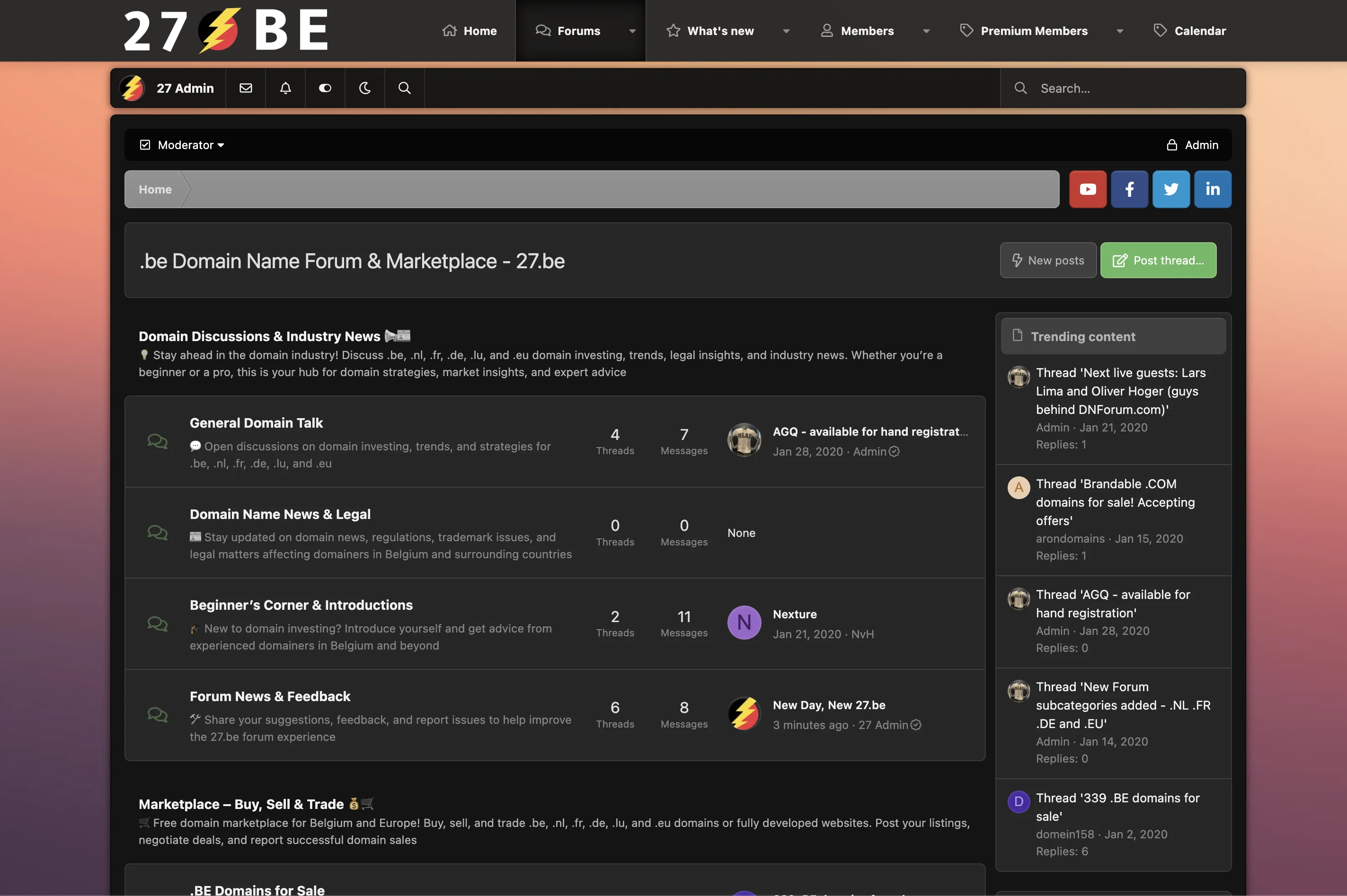This screenshot has width=1347, height=896.
Task: Click avatar of the 'Next live guests' trending thread
Action: pos(1018,377)
